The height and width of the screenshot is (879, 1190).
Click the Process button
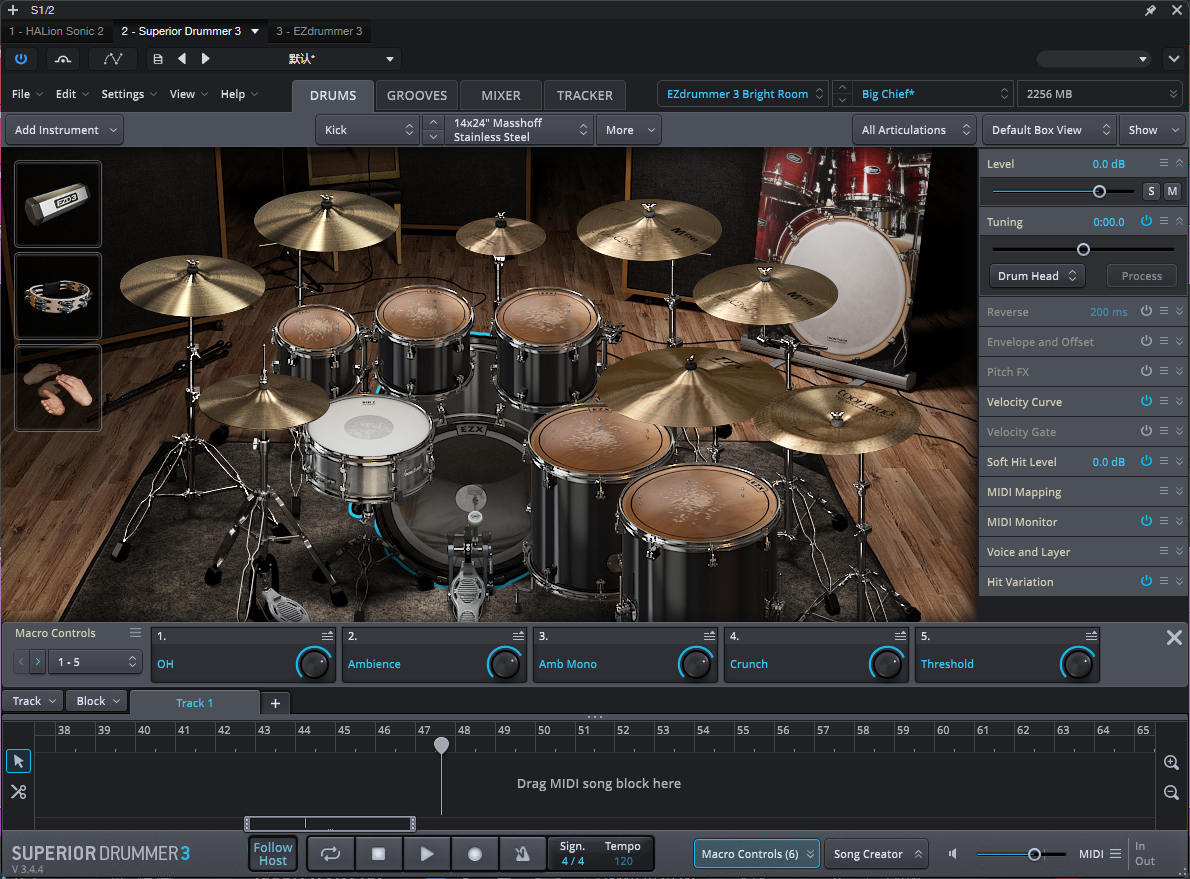point(1141,276)
